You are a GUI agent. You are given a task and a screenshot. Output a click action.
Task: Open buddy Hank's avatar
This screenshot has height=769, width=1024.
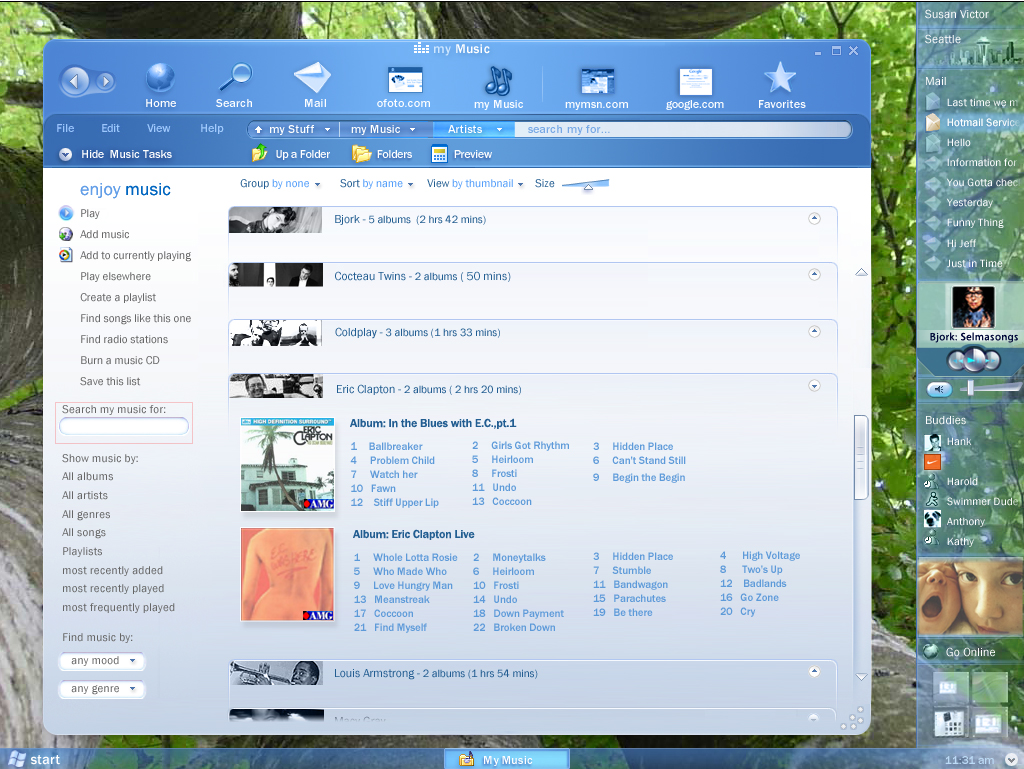click(933, 442)
